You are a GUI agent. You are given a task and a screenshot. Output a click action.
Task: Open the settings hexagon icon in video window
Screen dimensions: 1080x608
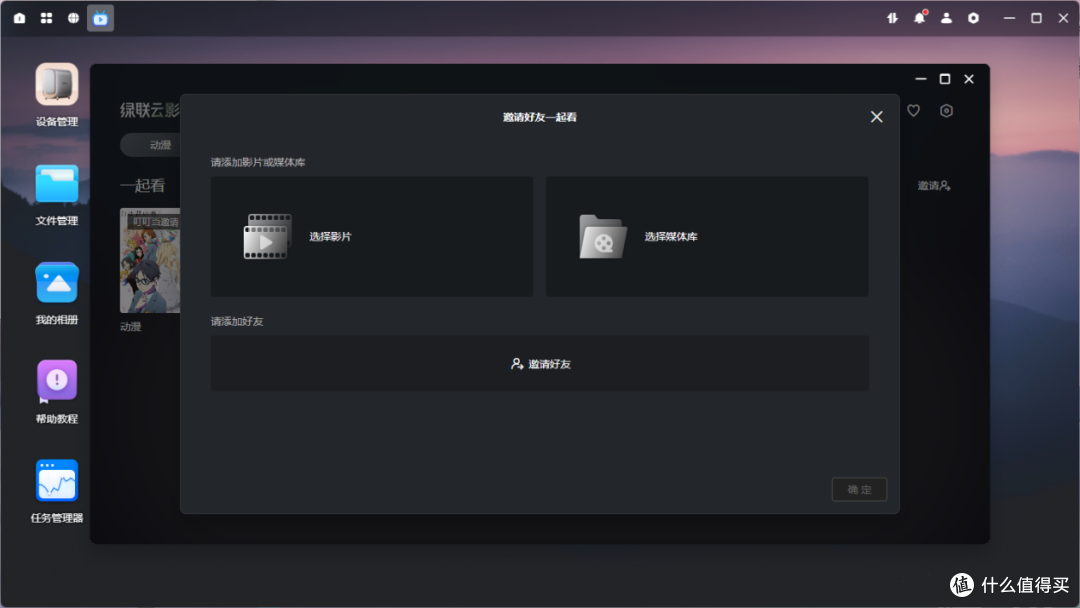[x=946, y=110]
